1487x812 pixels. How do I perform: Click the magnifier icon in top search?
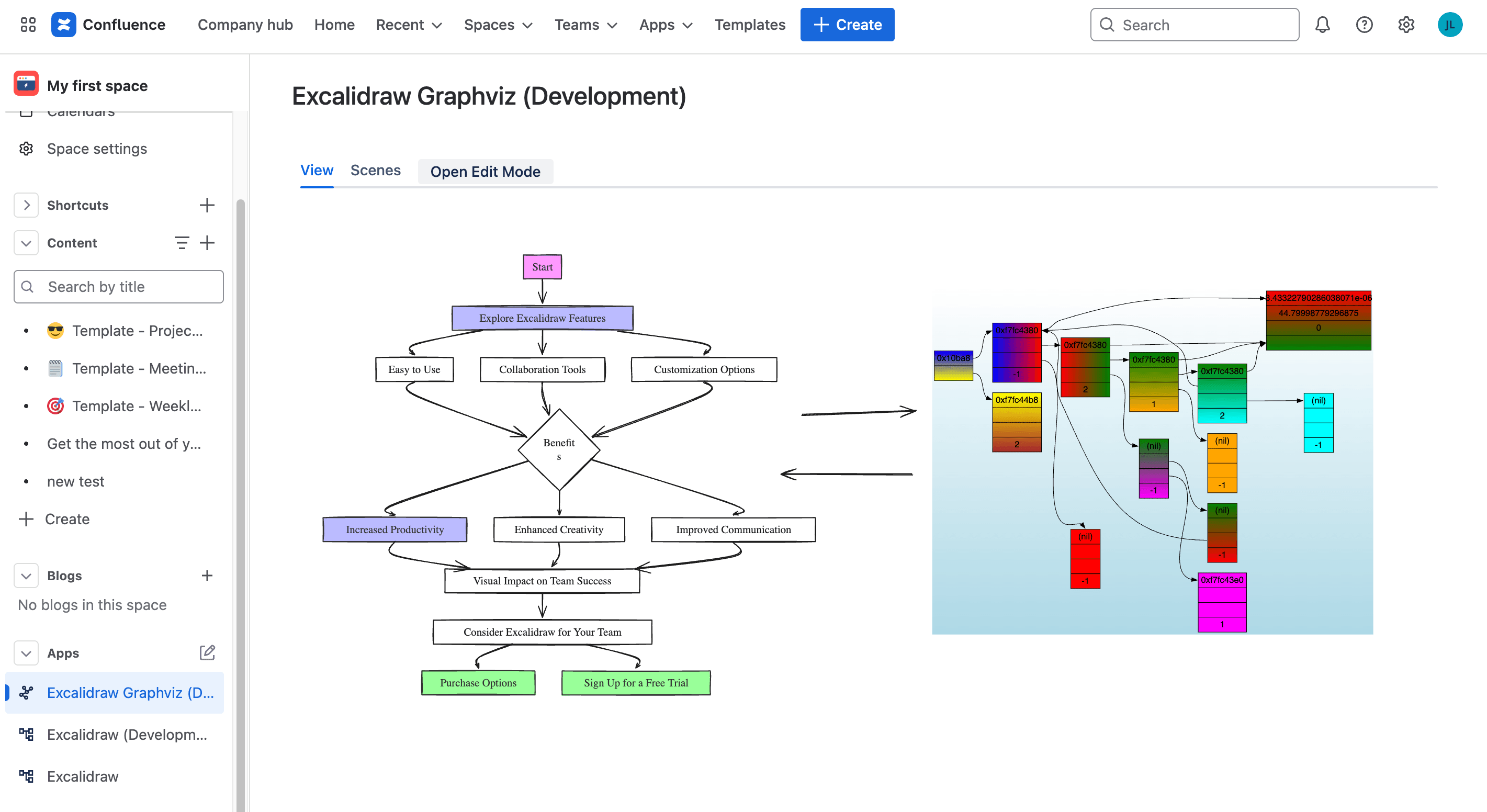tap(1107, 25)
